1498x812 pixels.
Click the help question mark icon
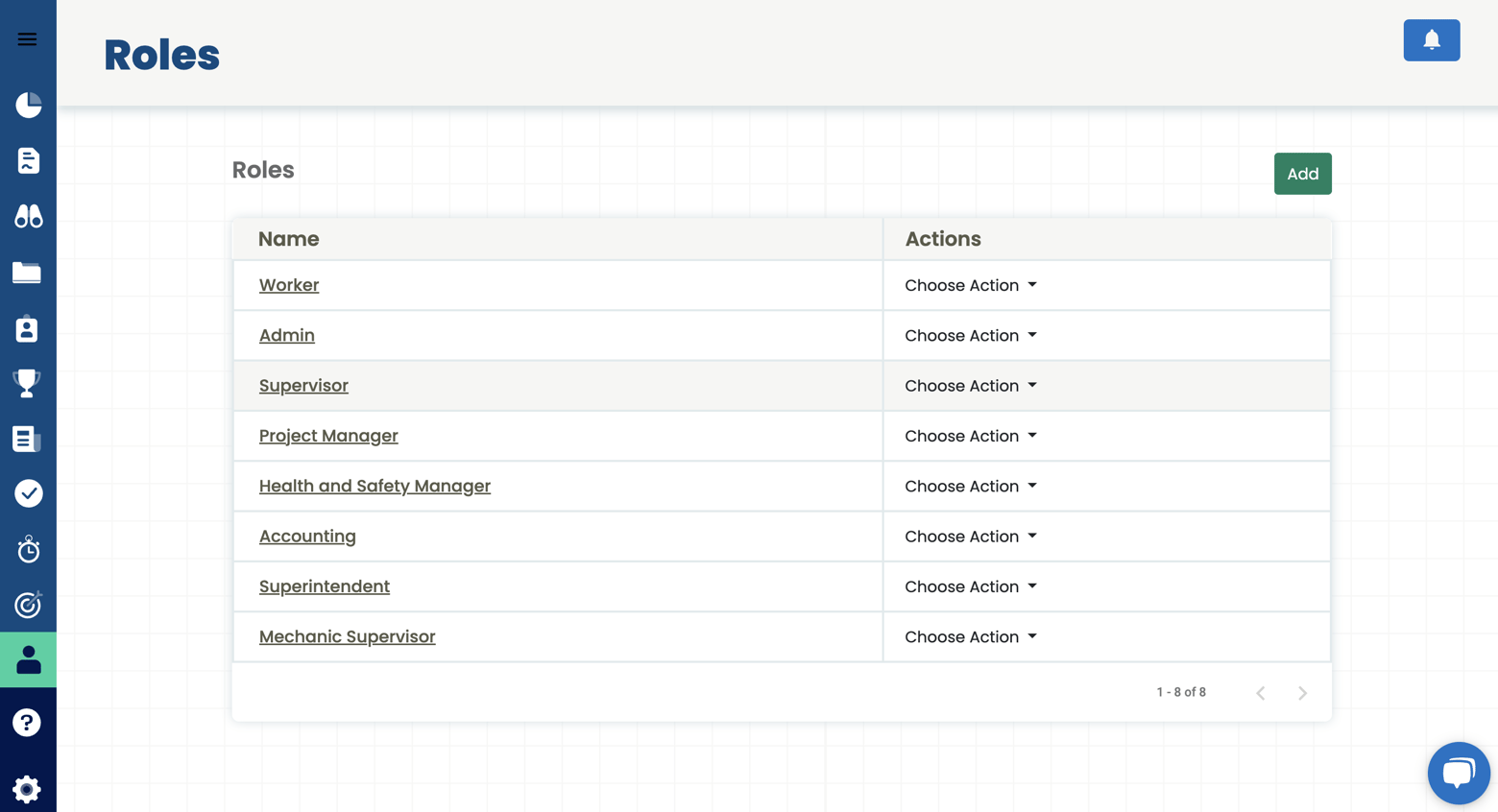point(27,723)
